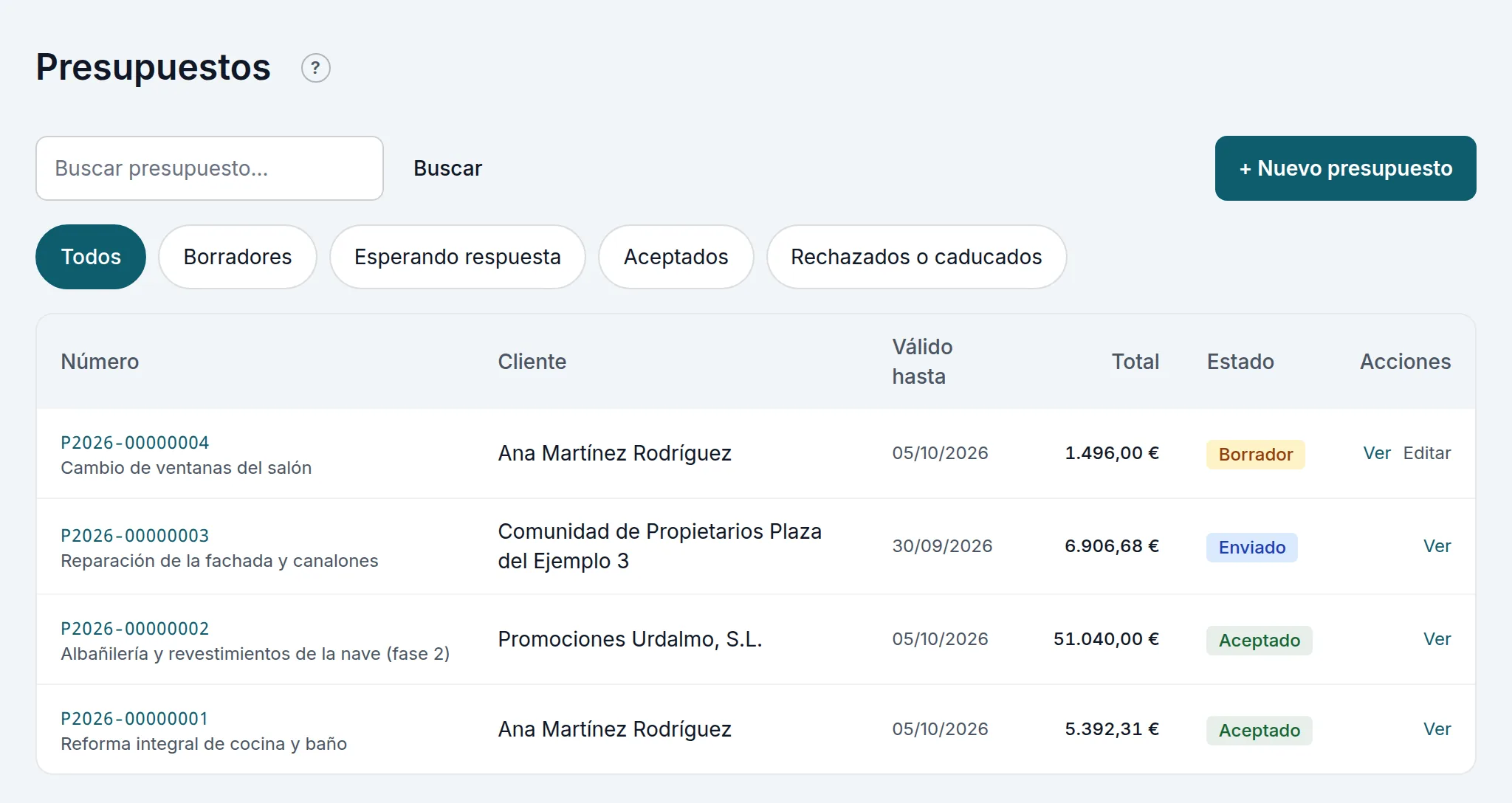Select the Estado column header
1512x803 pixels.
[1240, 362]
